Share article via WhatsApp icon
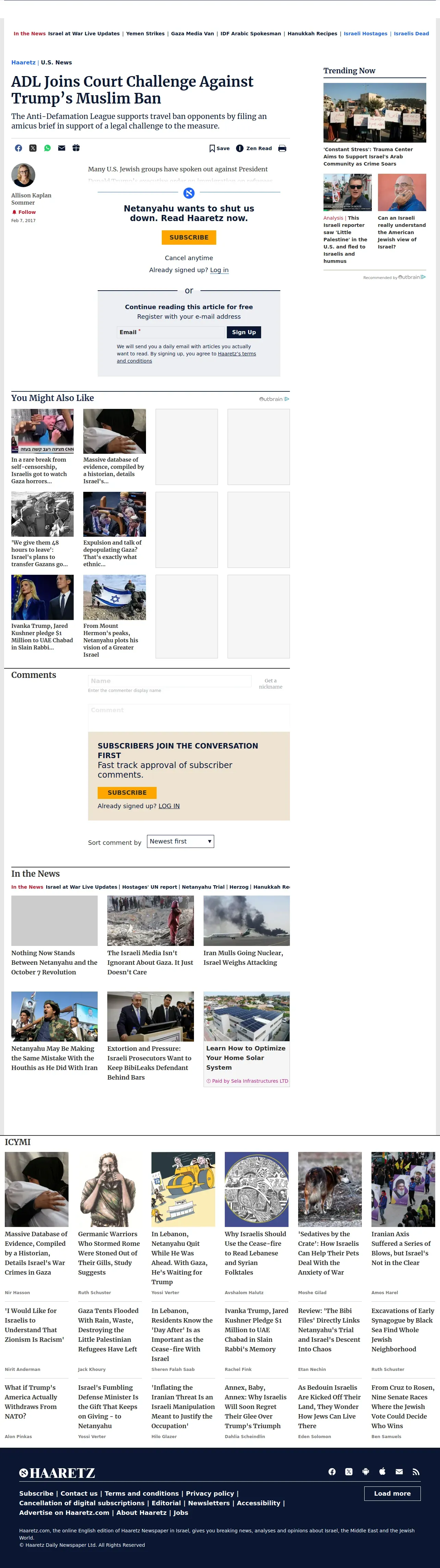This screenshot has width=440, height=1568. [48, 148]
